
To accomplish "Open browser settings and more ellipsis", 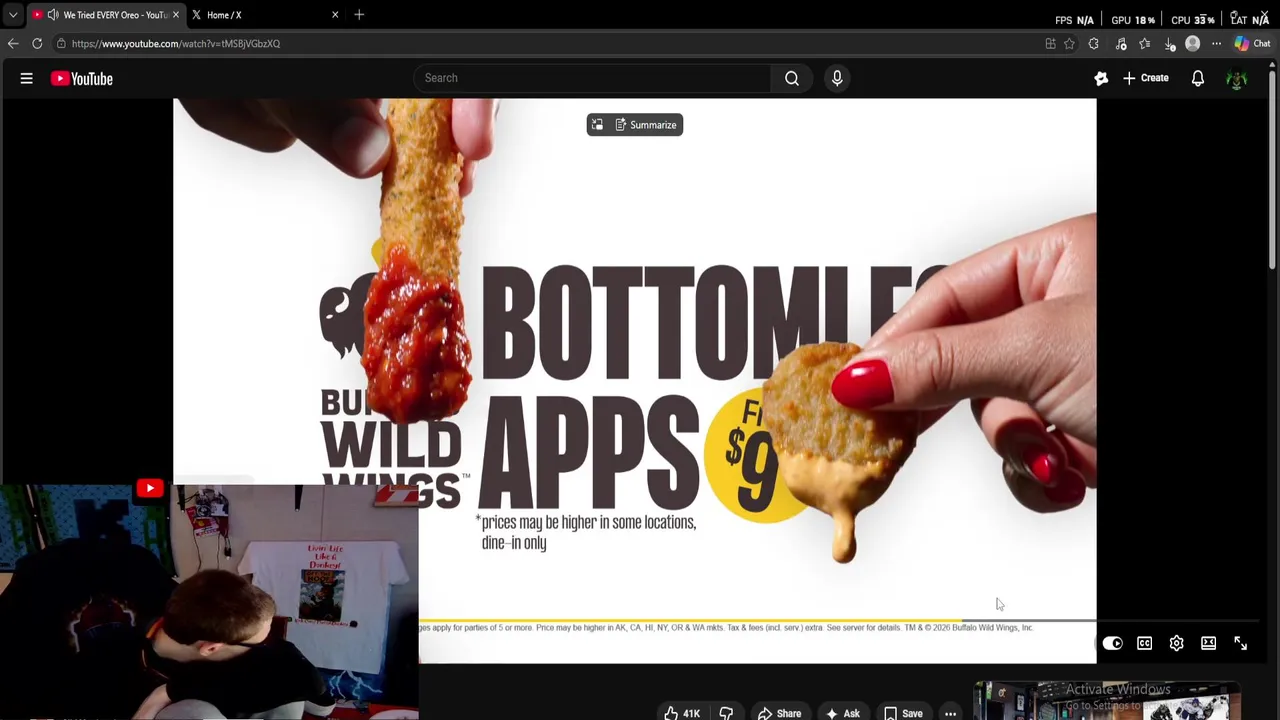I will (x=1216, y=43).
